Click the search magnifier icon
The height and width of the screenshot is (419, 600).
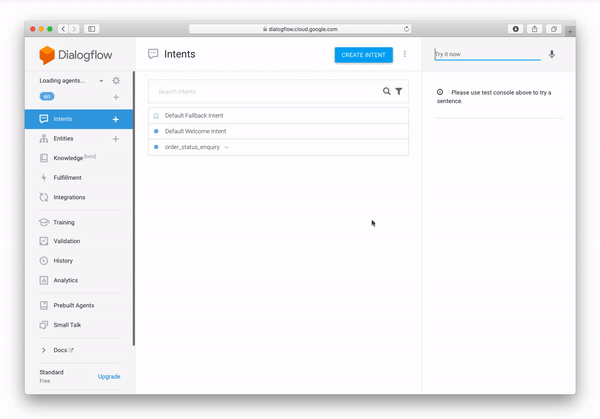(x=386, y=91)
